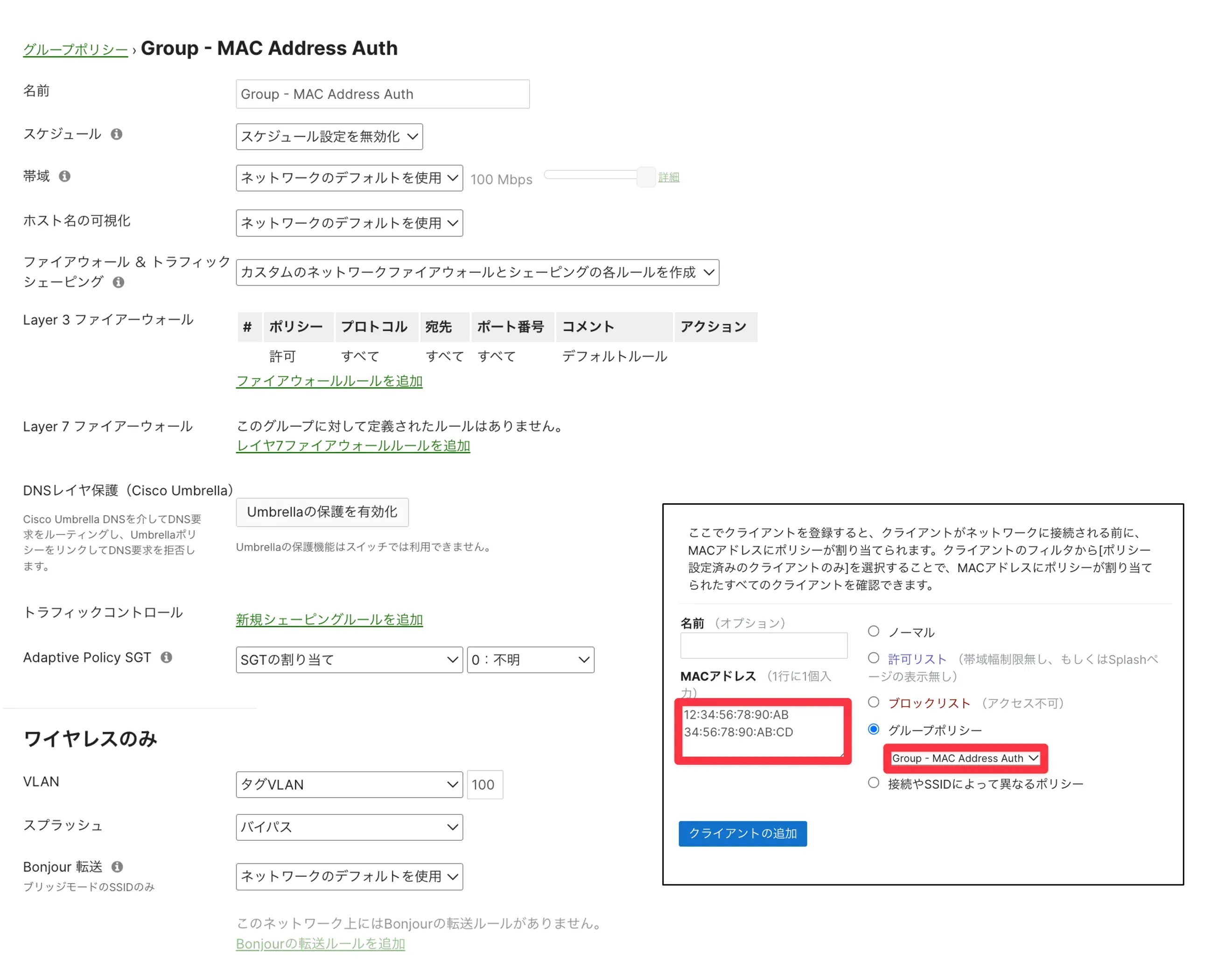Click the info icon beside 帯域

pyautogui.click(x=65, y=176)
